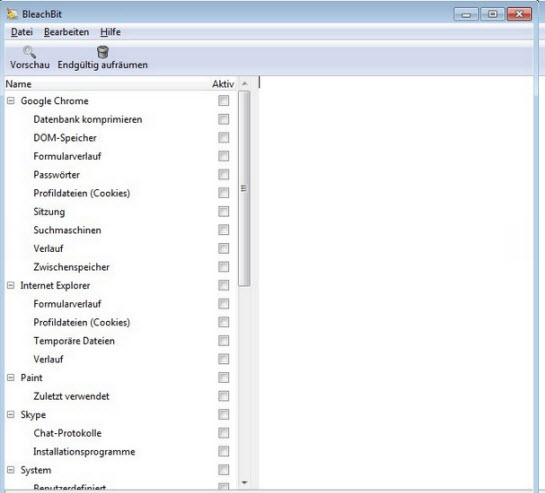Tick the Temporäre Dateien checkbox
This screenshot has width=545, height=493.
[223, 340]
